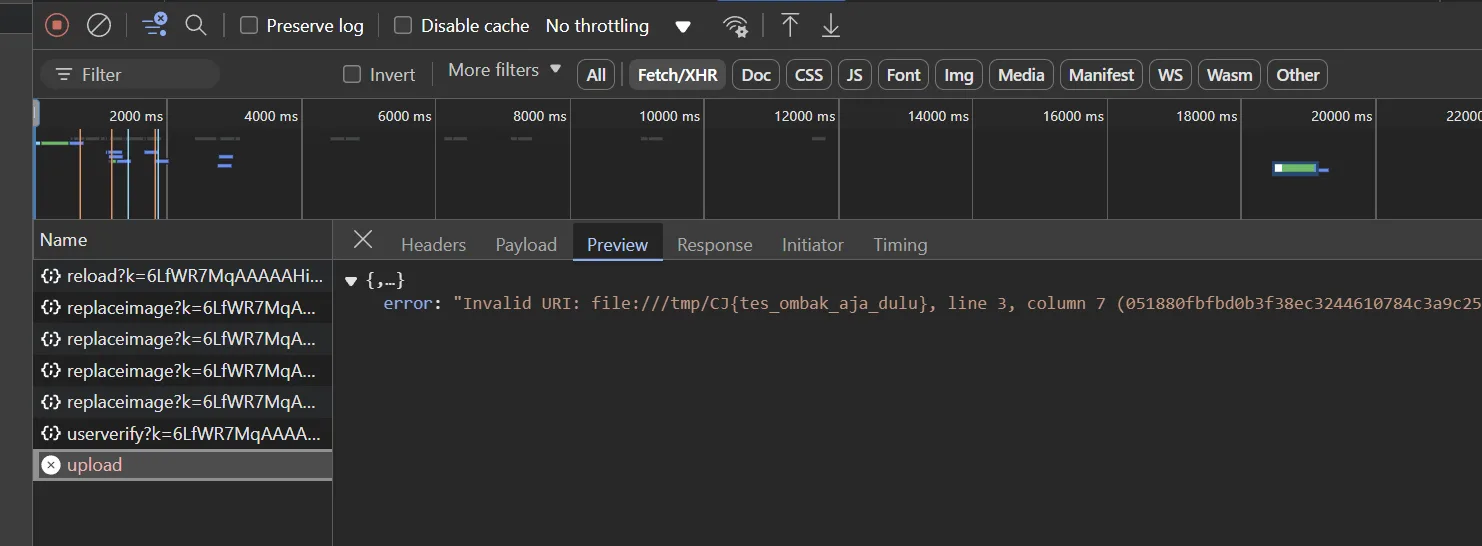Stop recording network log
This screenshot has height=546, width=1482.
57,25
